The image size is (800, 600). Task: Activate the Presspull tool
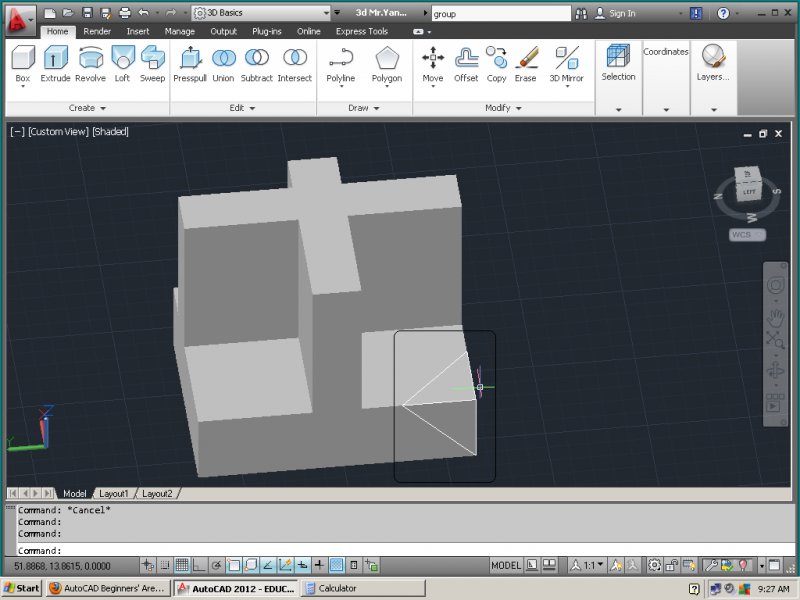[x=189, y=63]
